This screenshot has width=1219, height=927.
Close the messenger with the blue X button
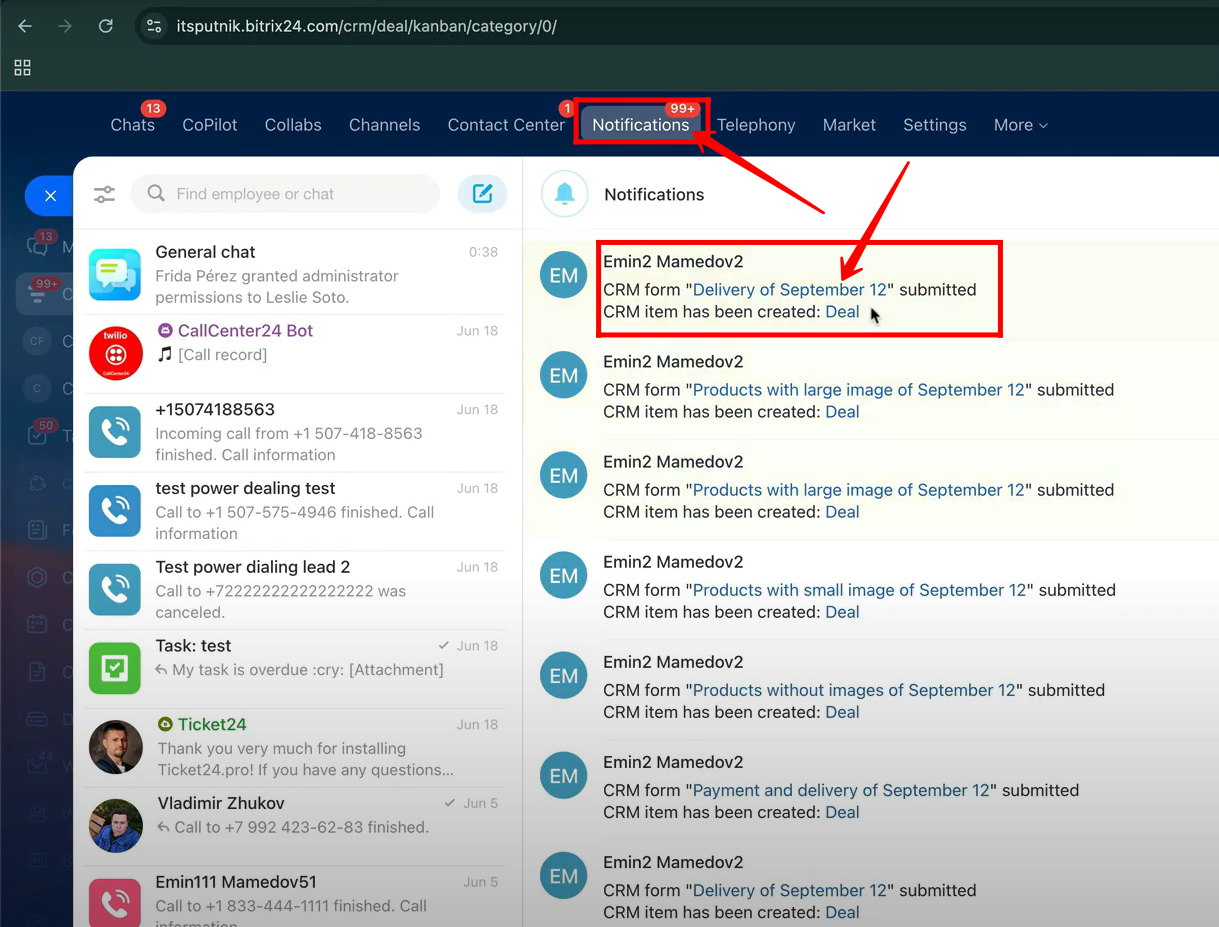[x=50, y=196]
